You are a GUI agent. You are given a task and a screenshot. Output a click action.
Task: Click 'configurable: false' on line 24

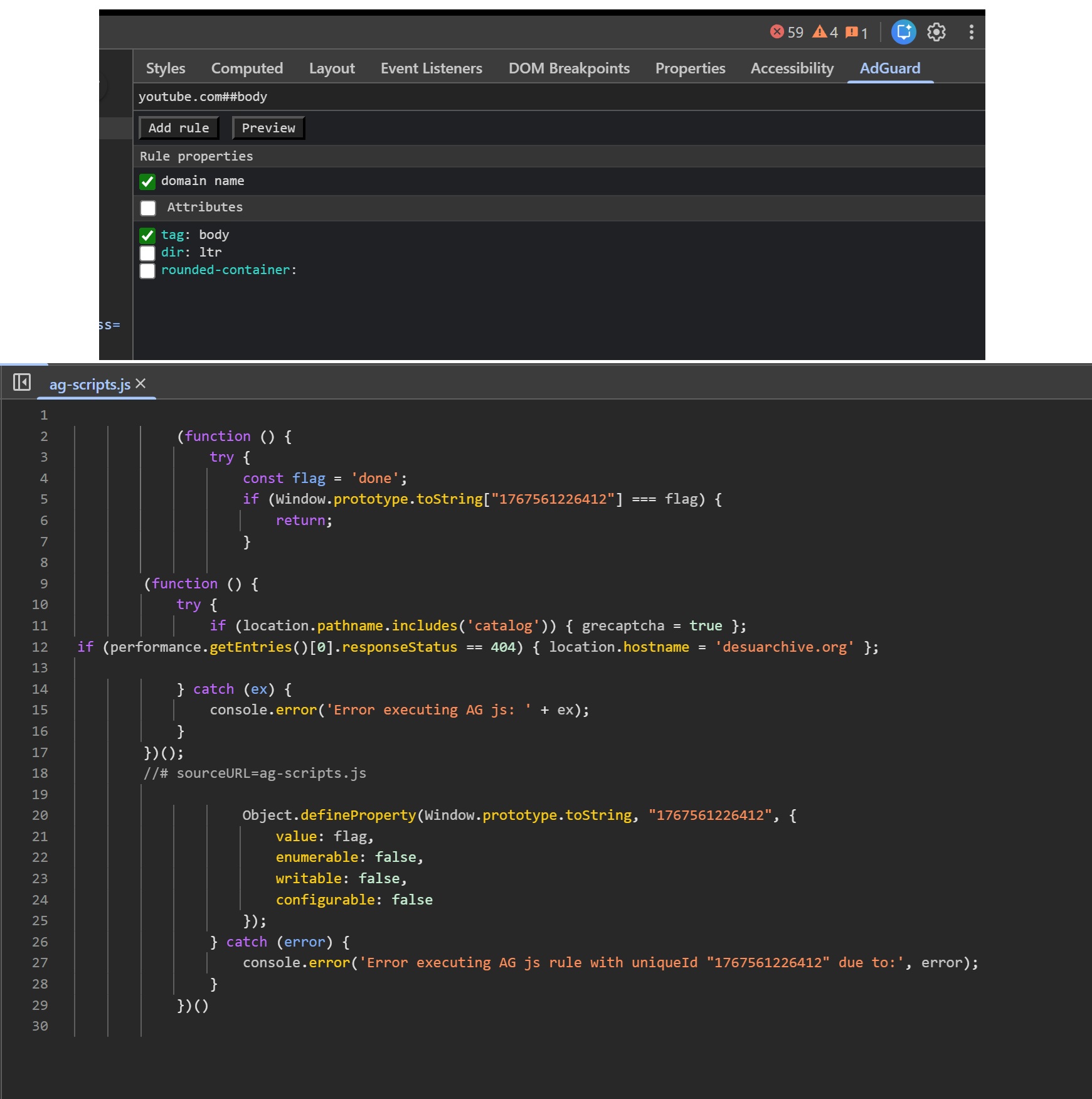[x=354, y=900]
